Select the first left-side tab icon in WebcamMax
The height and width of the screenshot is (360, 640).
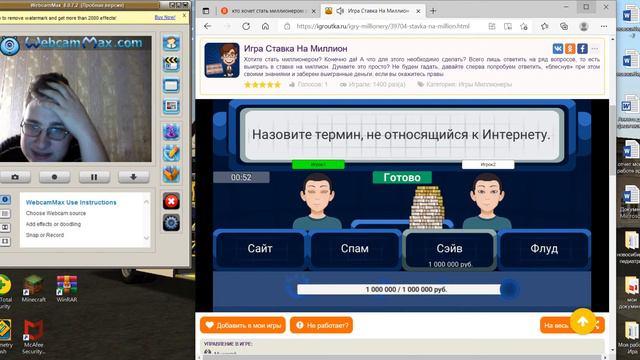click(5, 200)
